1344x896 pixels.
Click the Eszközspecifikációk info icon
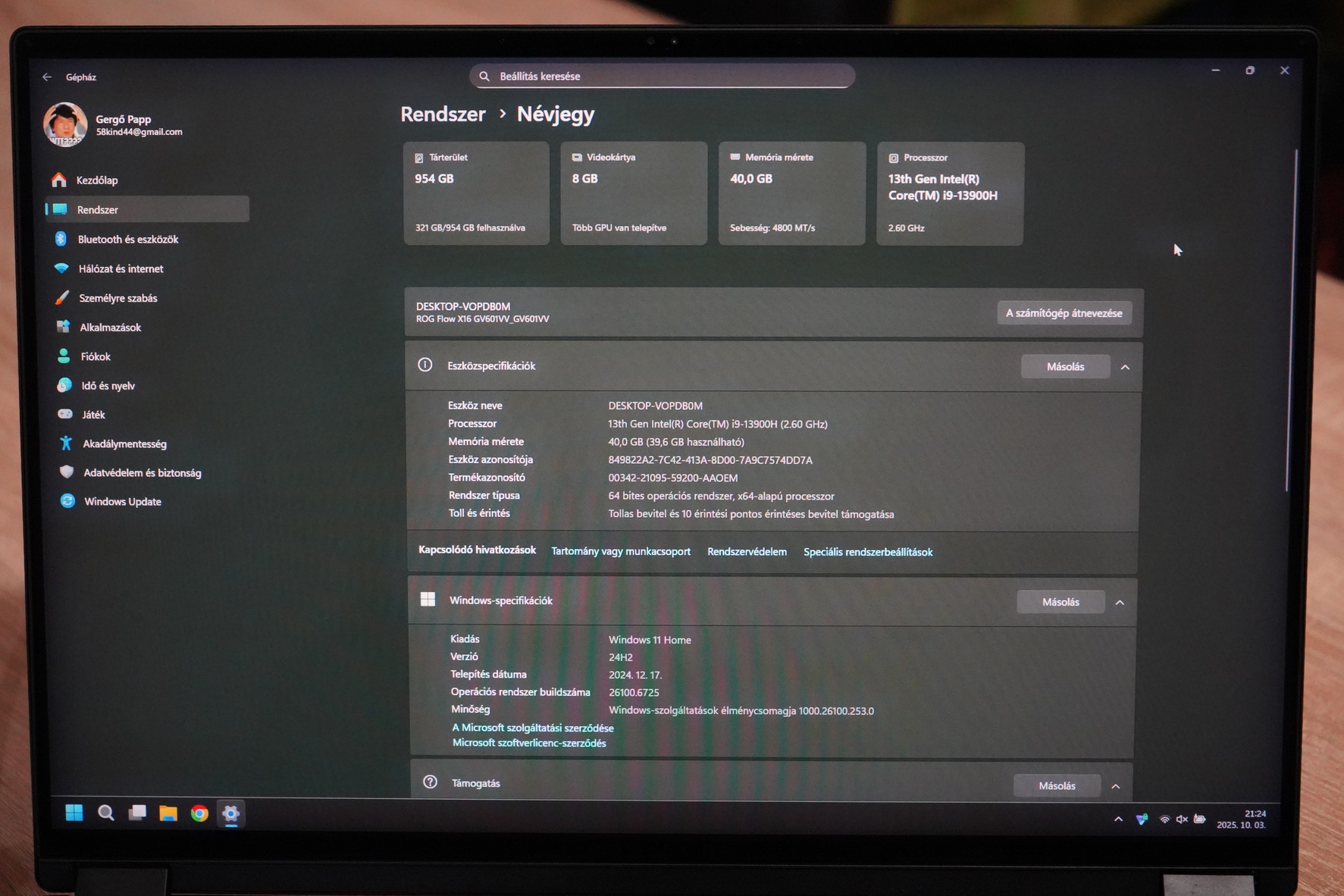425,365
